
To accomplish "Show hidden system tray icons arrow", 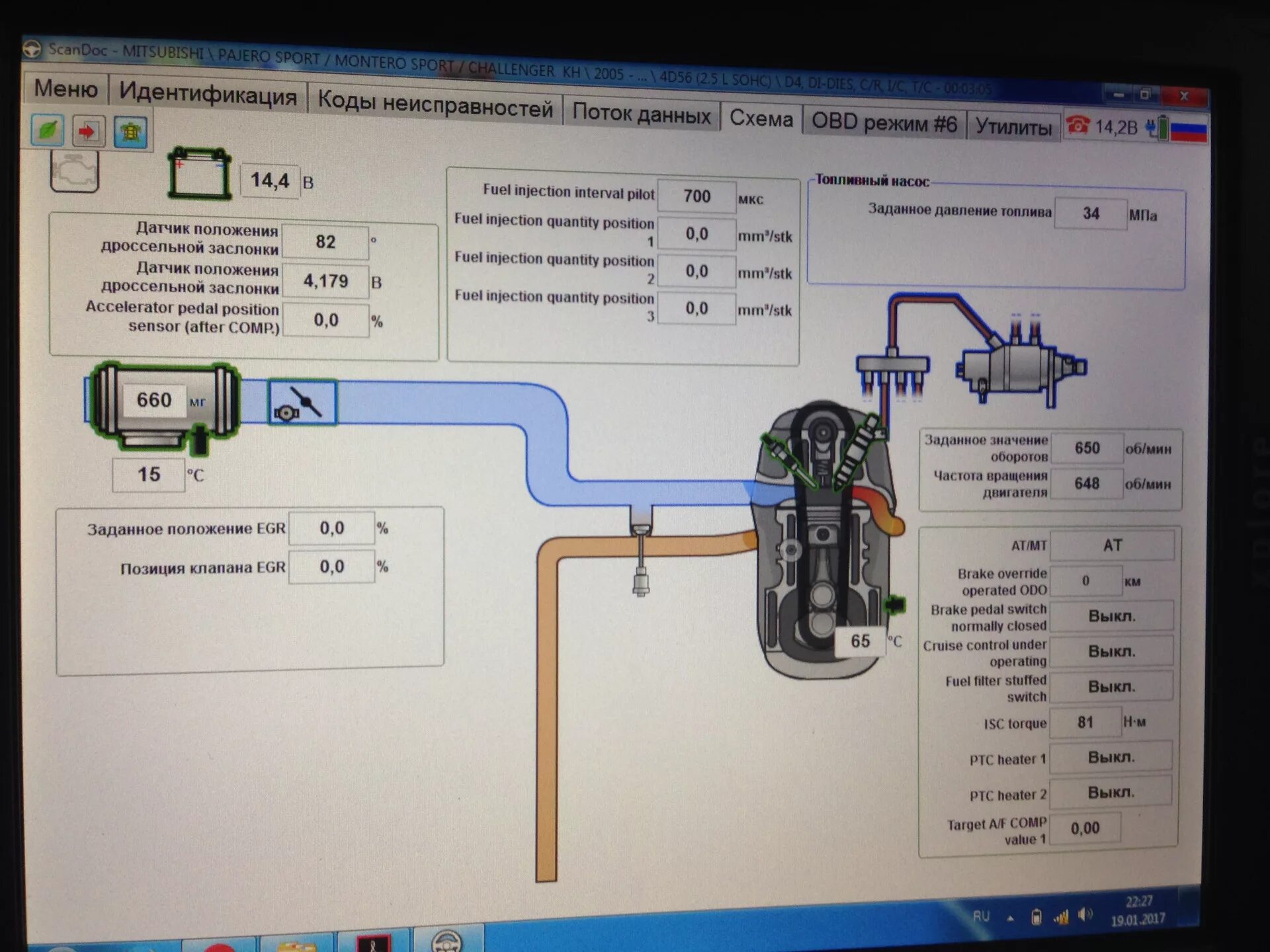I will tap(1010, 918).
